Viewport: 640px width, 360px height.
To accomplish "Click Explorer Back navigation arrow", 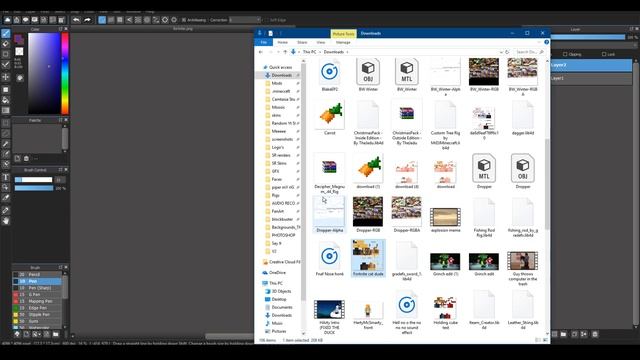I will click(x=261, y=52).
